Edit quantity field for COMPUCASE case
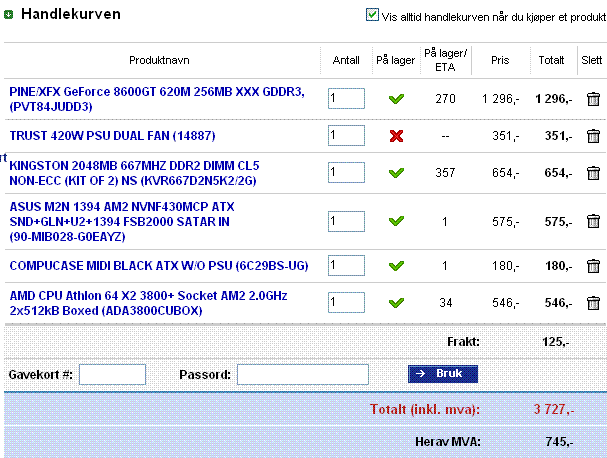 pyautogui.click(x=346, y=265)
